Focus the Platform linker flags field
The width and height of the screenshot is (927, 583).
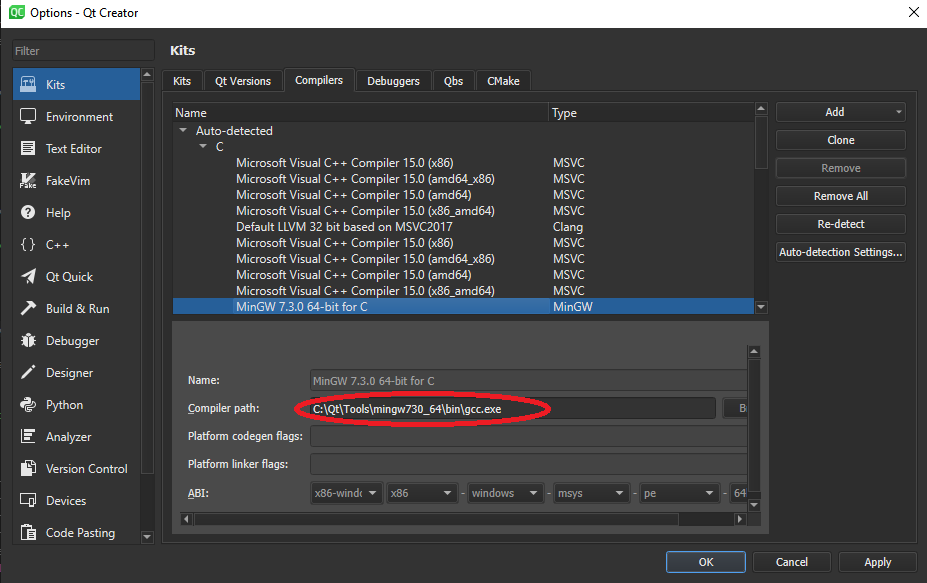tap(529, 464)
